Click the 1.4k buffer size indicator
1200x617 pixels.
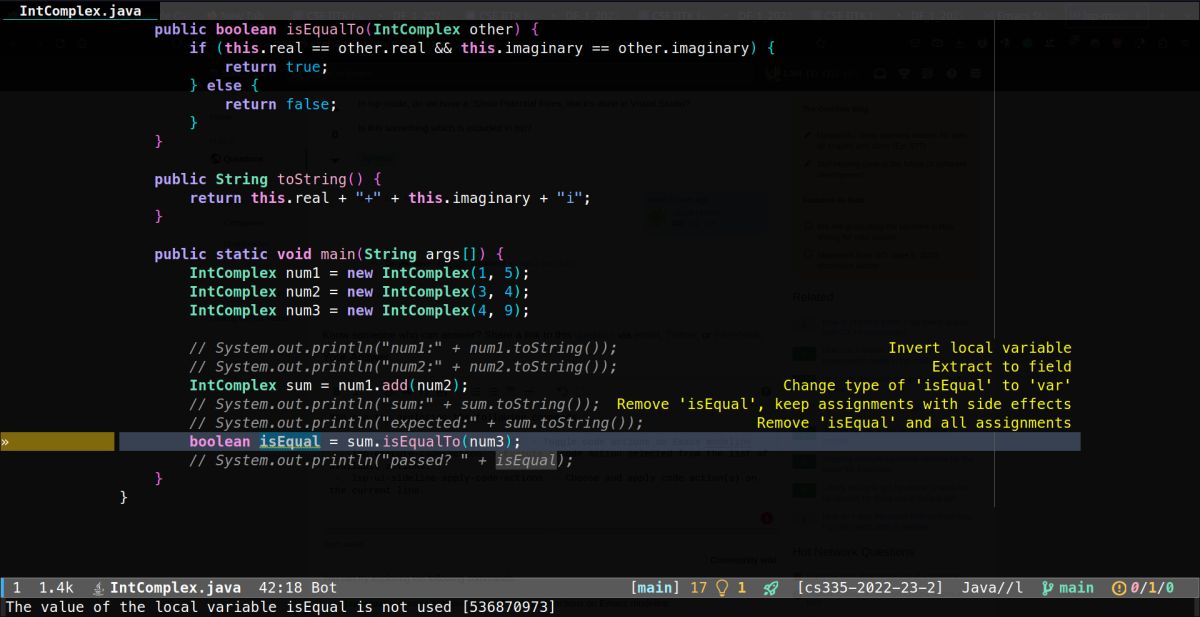pos(57,588)
